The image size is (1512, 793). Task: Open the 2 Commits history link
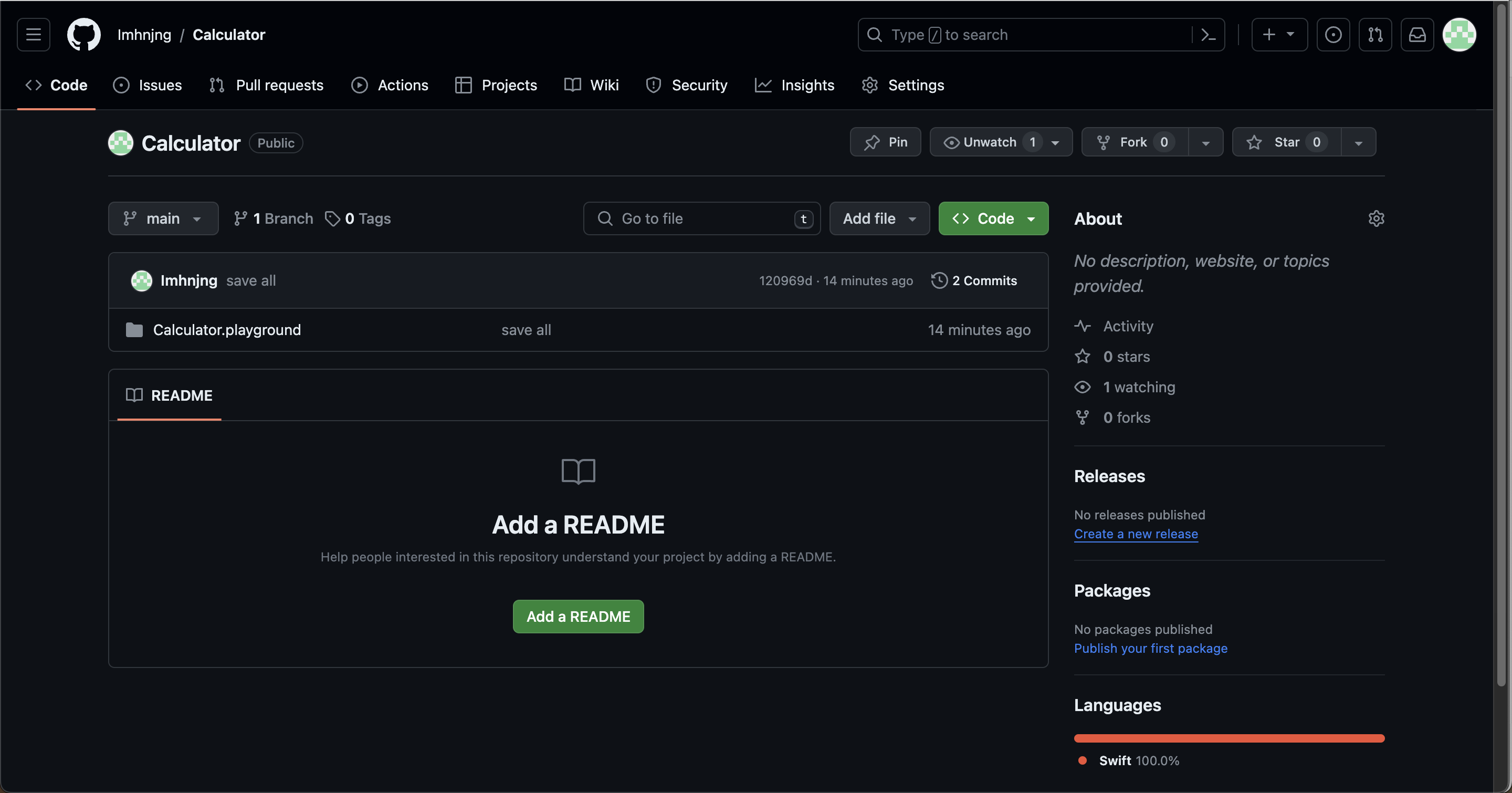pyautogui.click(x=974, y=280)
